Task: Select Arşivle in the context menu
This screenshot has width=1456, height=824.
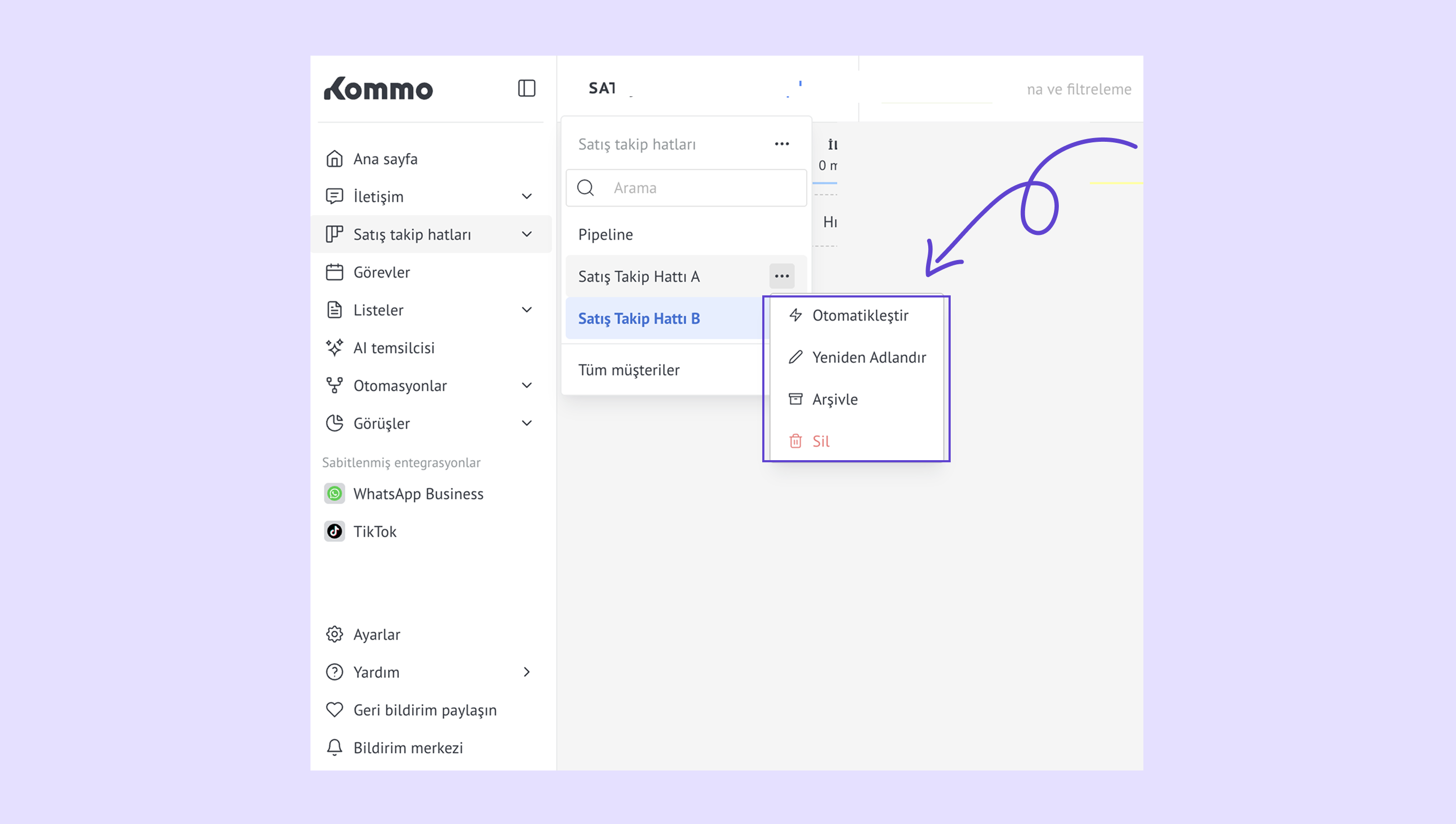Action: point(835,399)
